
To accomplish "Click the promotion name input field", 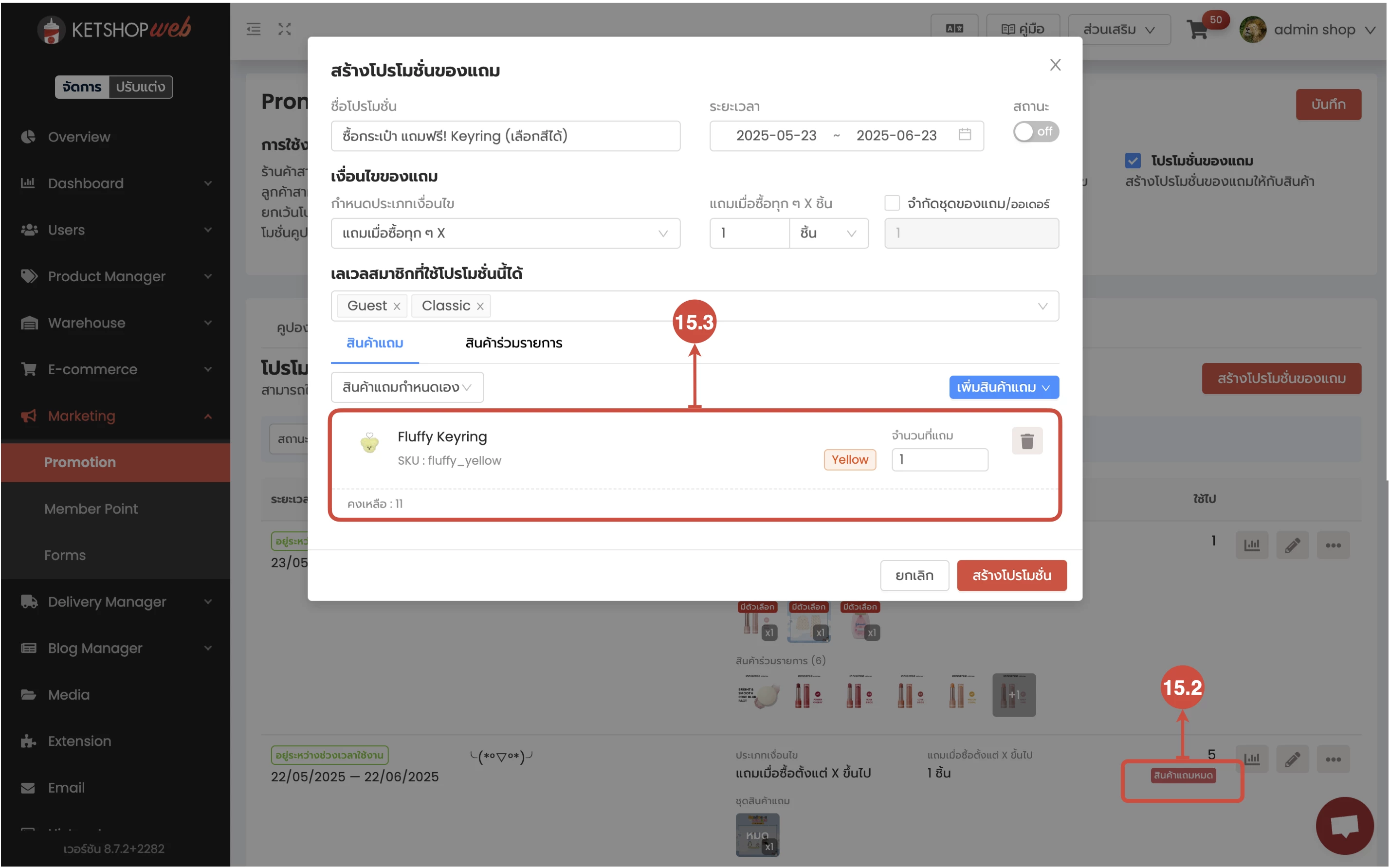I will [505, 136].
